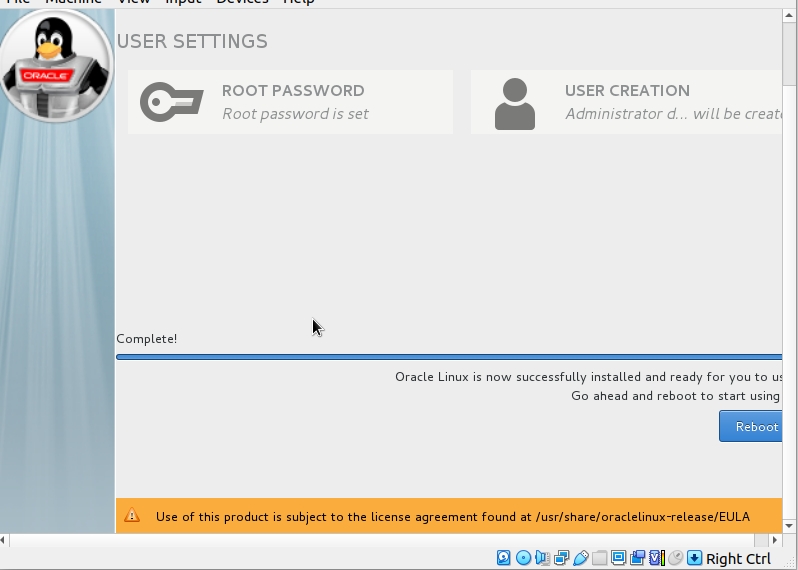Click the user creation person icon
This screenshot has width=798, height=570.
coord(515,104)
